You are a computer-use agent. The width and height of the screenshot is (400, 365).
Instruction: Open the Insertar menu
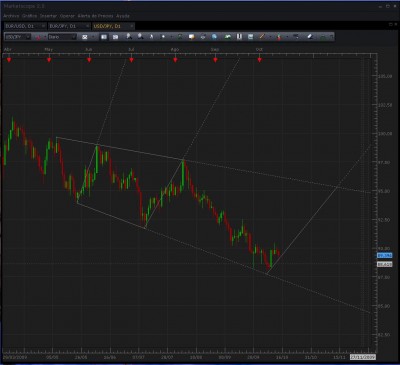coord(48,16)
